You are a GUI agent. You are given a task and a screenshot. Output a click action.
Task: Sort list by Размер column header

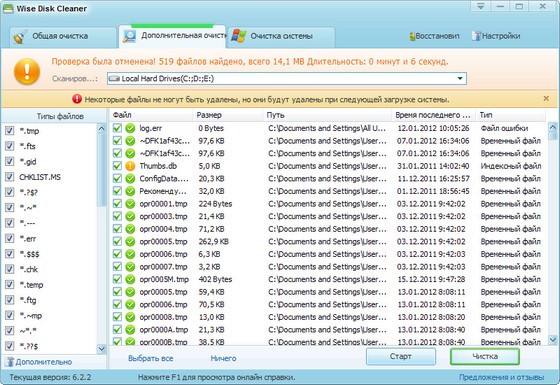(227, 115)
